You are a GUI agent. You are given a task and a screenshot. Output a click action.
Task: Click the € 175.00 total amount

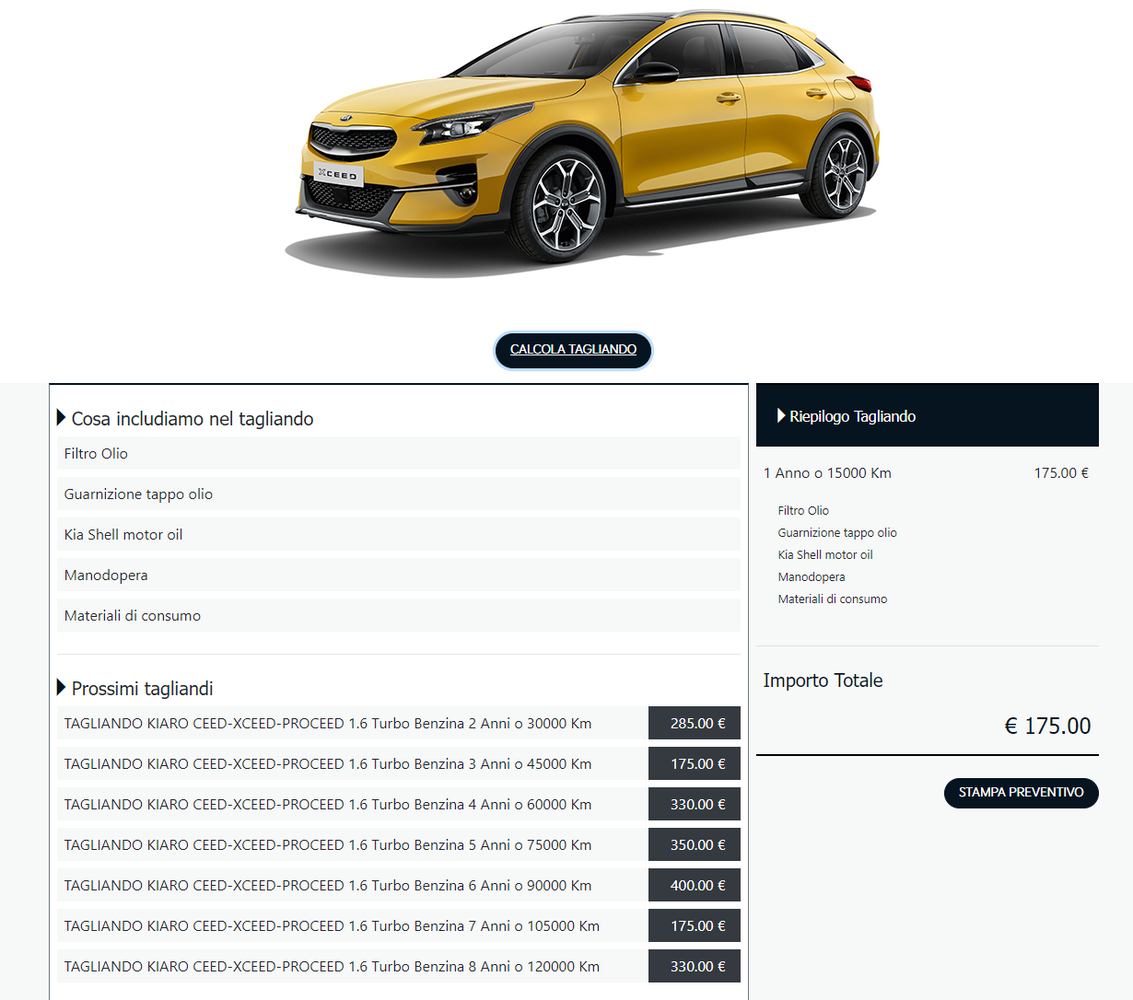point(1048,725)
